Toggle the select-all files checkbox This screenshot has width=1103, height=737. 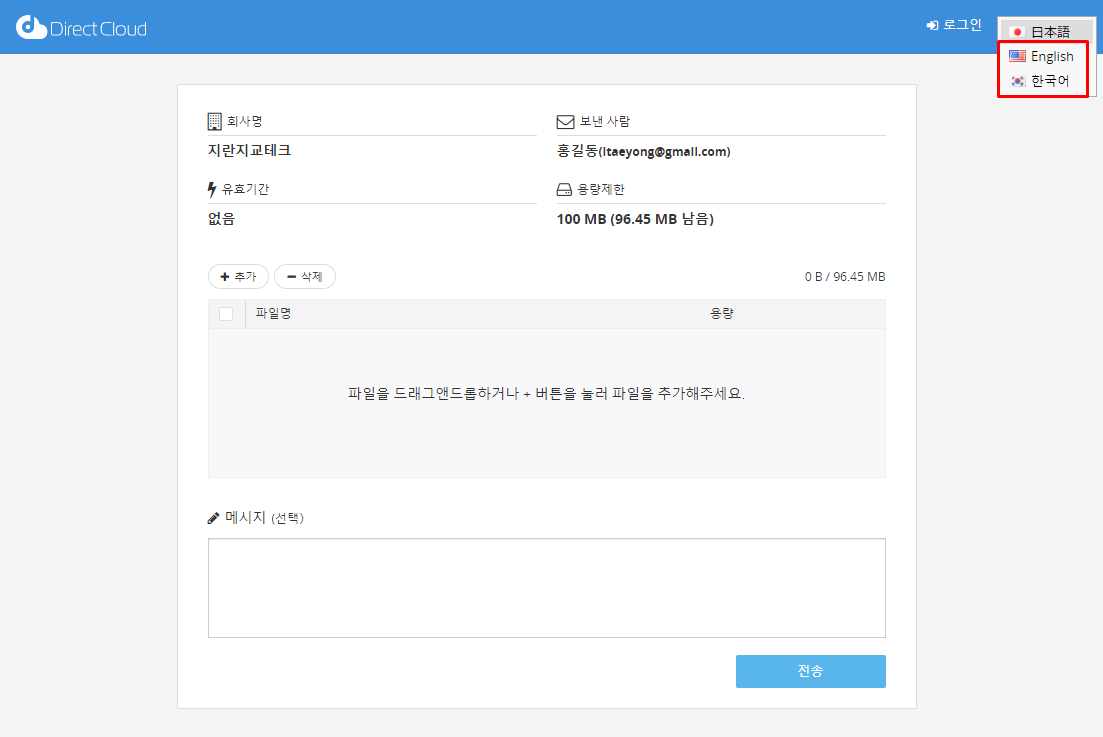tap(226, 314)
